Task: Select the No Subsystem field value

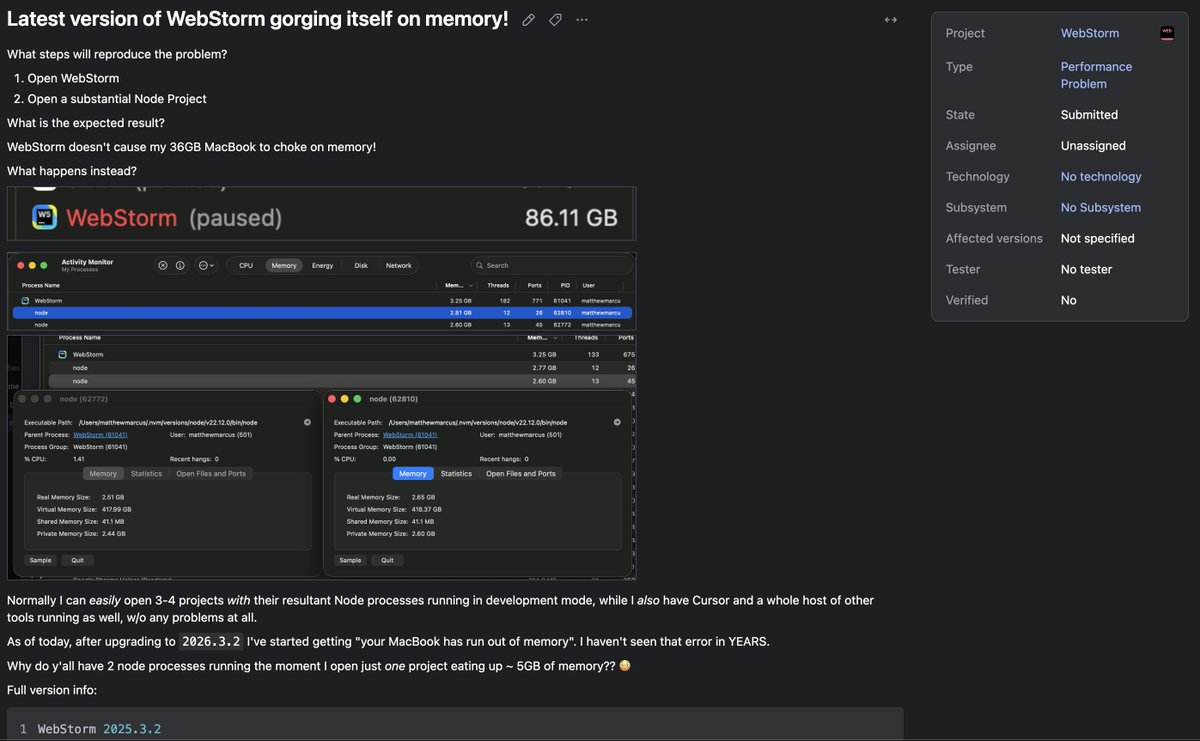Action: pos(1101,208)
